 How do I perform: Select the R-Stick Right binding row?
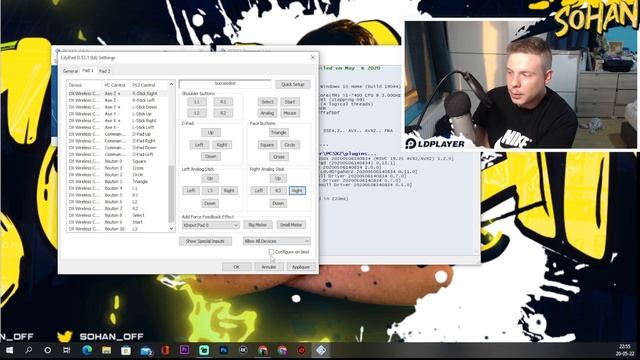118,93
